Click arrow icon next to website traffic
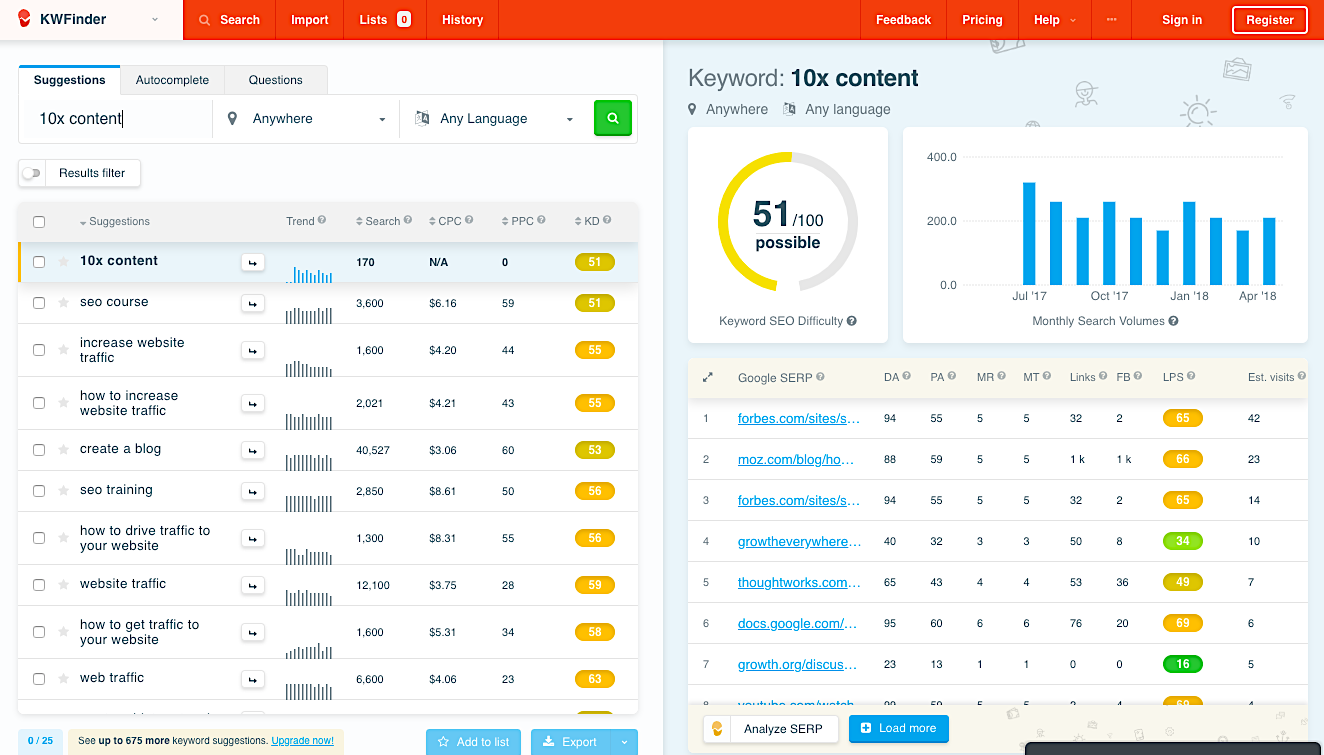Screen dimensions: 1324x755 [253, 585]
